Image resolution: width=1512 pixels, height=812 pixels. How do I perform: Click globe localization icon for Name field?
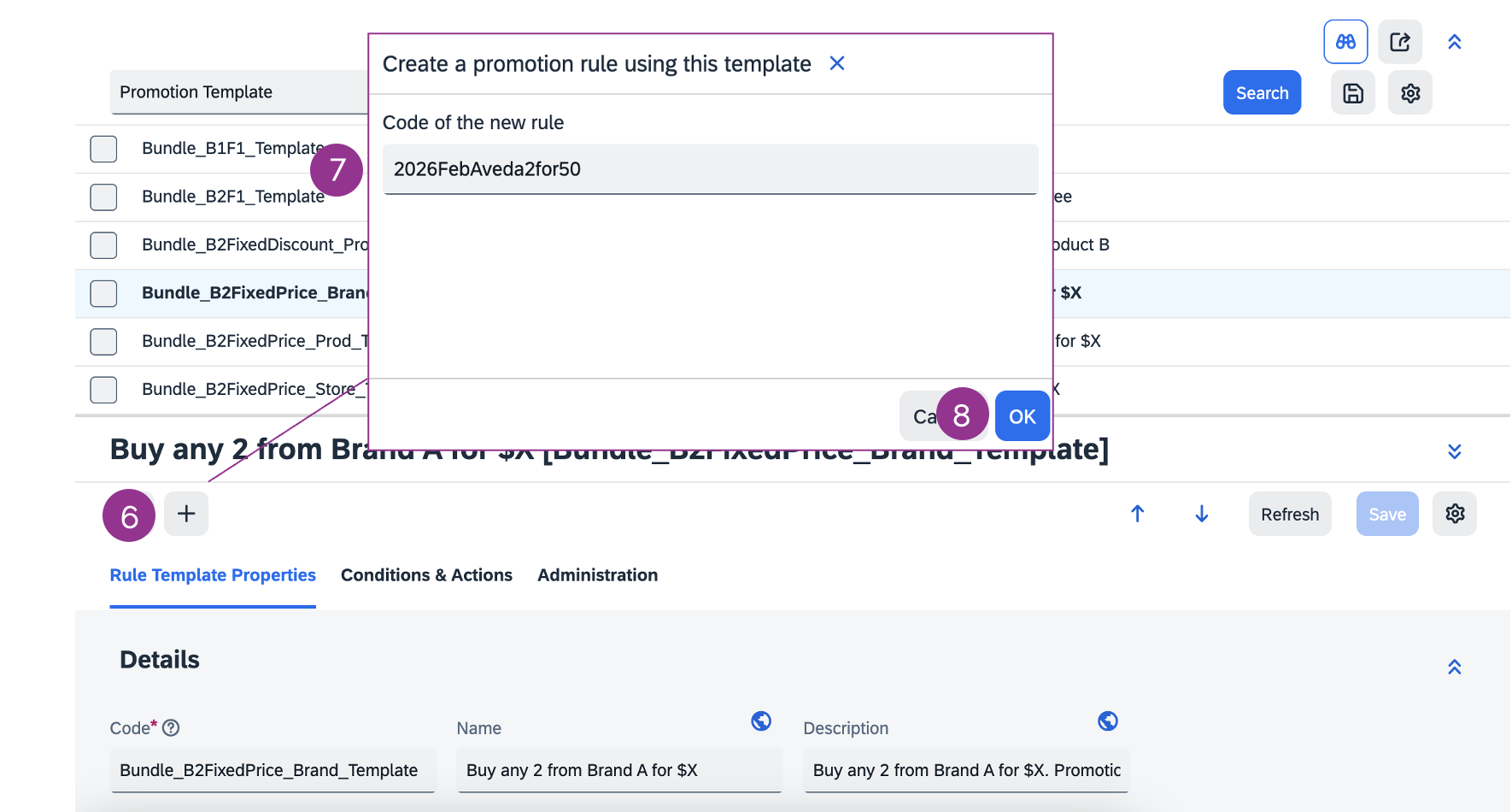tap(760, 721)
